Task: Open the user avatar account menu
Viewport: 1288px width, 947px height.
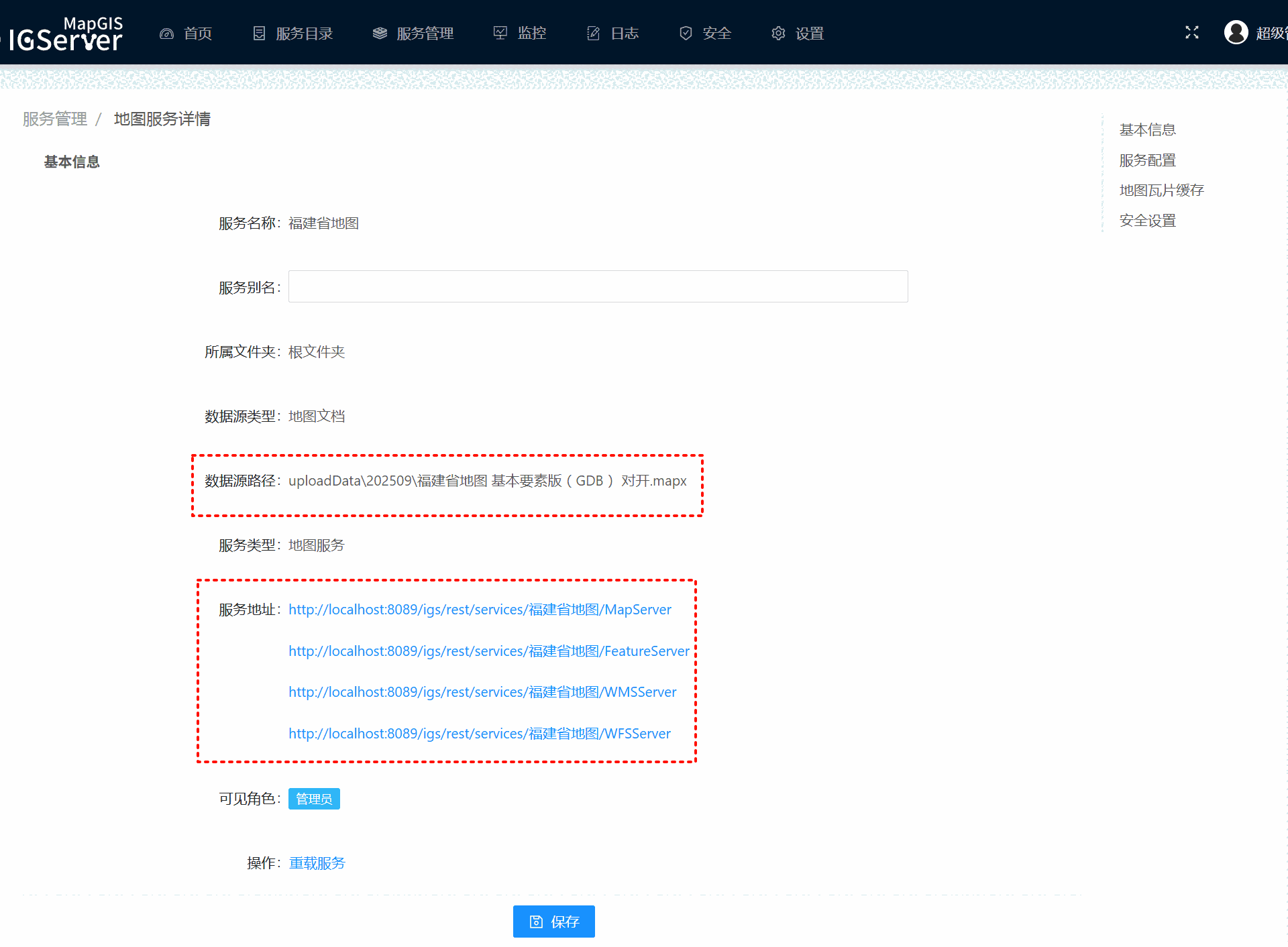Action: tap(1236, 32)
